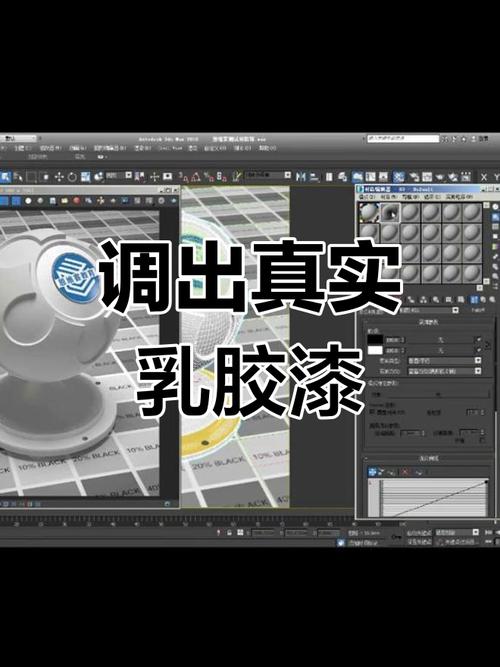This screenshot has height=667, width=500.
Task: Click the sample type sphere icon at right of slots
Action: click(495, 208)
